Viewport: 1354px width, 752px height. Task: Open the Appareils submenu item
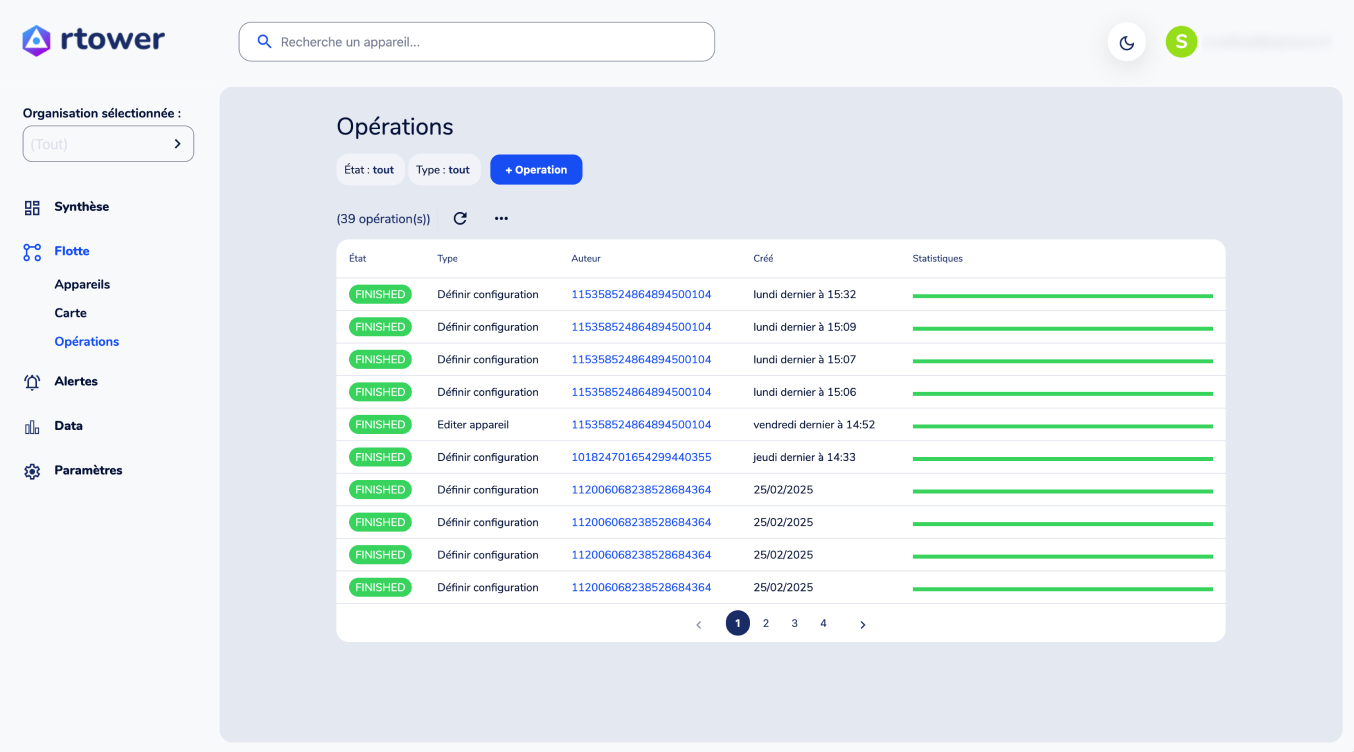tap(82, 284)
